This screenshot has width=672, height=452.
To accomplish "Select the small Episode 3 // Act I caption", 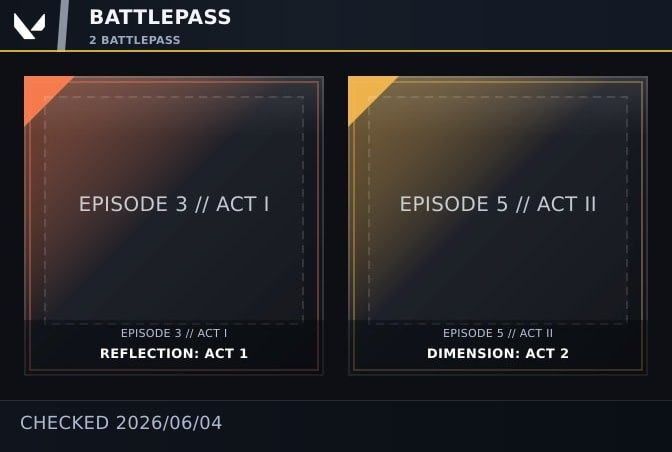I will click(174, 333).
